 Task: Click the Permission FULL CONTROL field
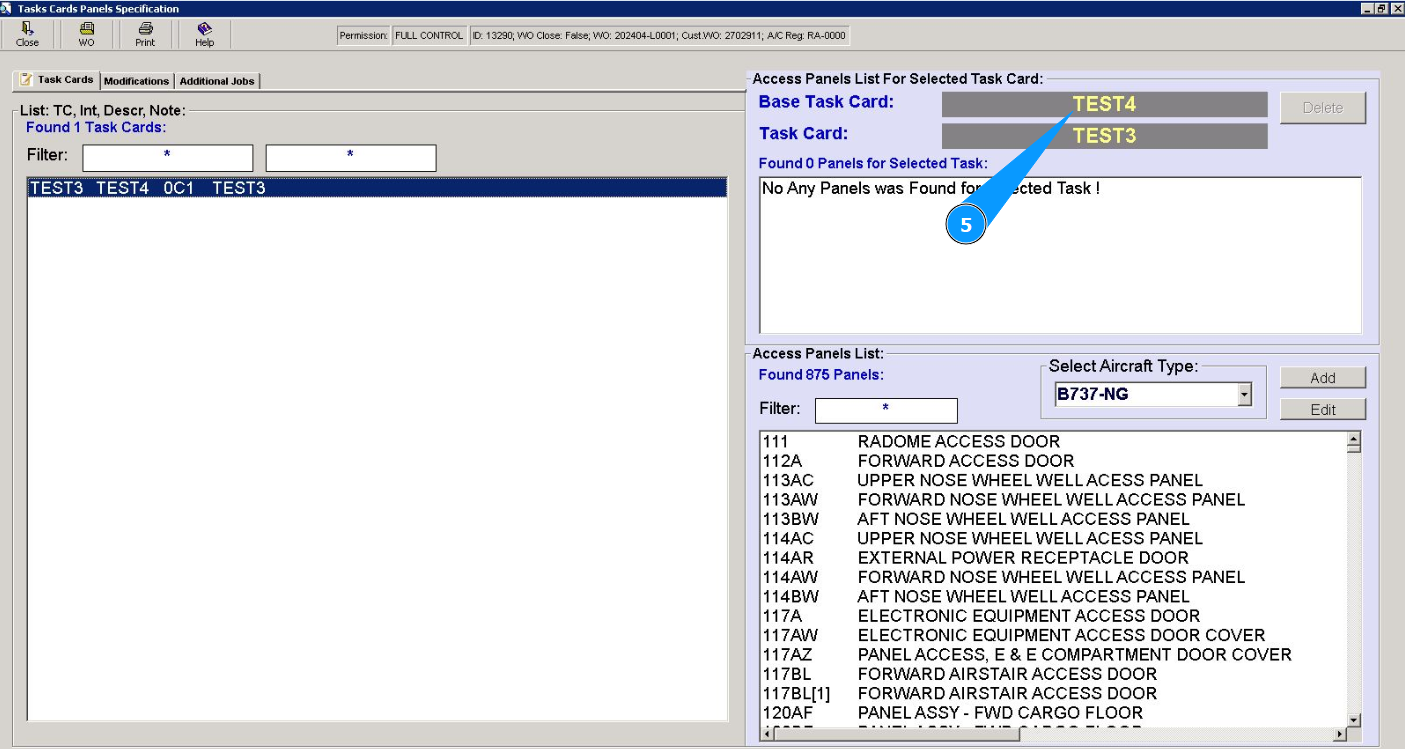[x=429, y=35]
